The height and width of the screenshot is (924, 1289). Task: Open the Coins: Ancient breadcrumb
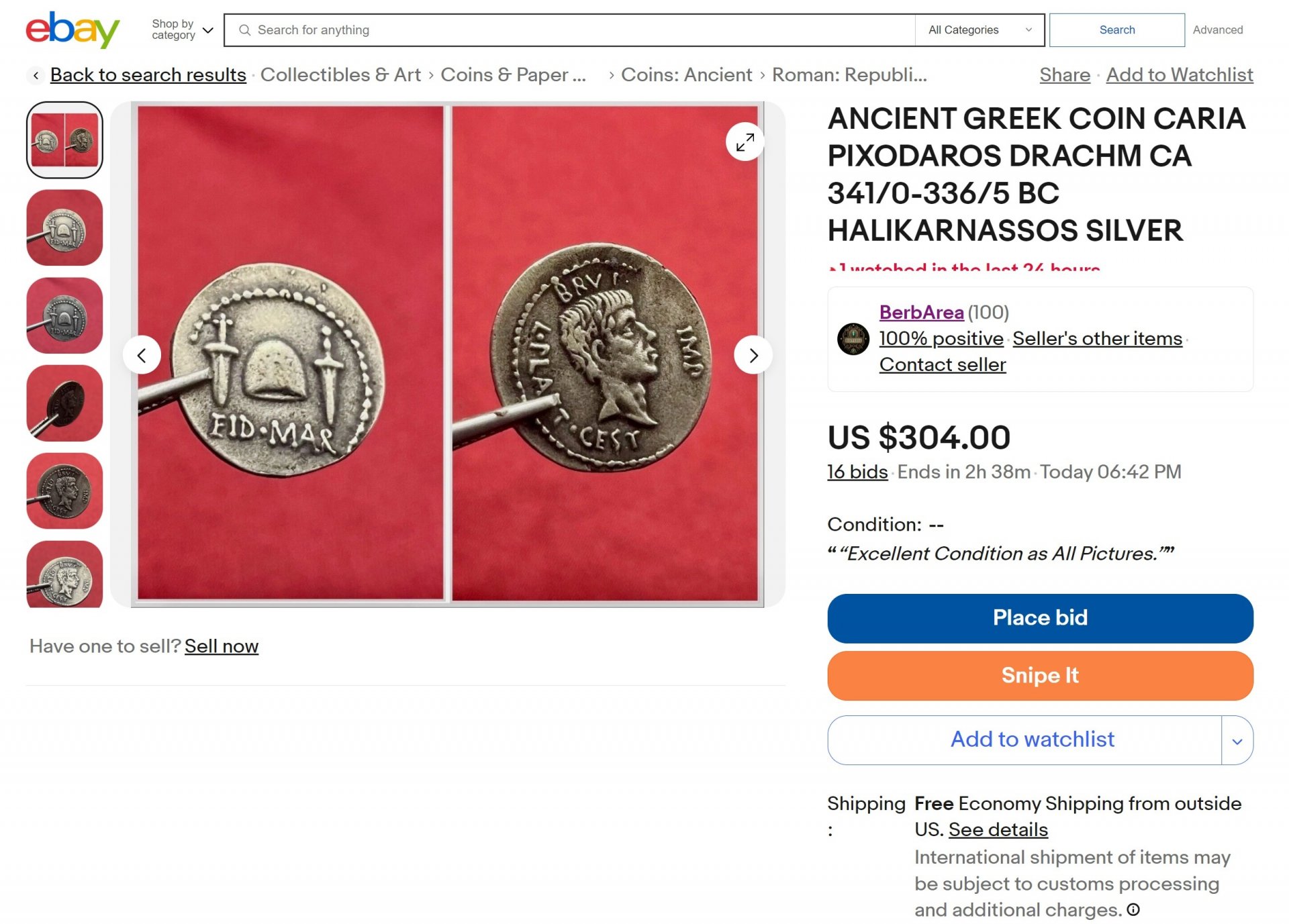click(x=686, y=75)
